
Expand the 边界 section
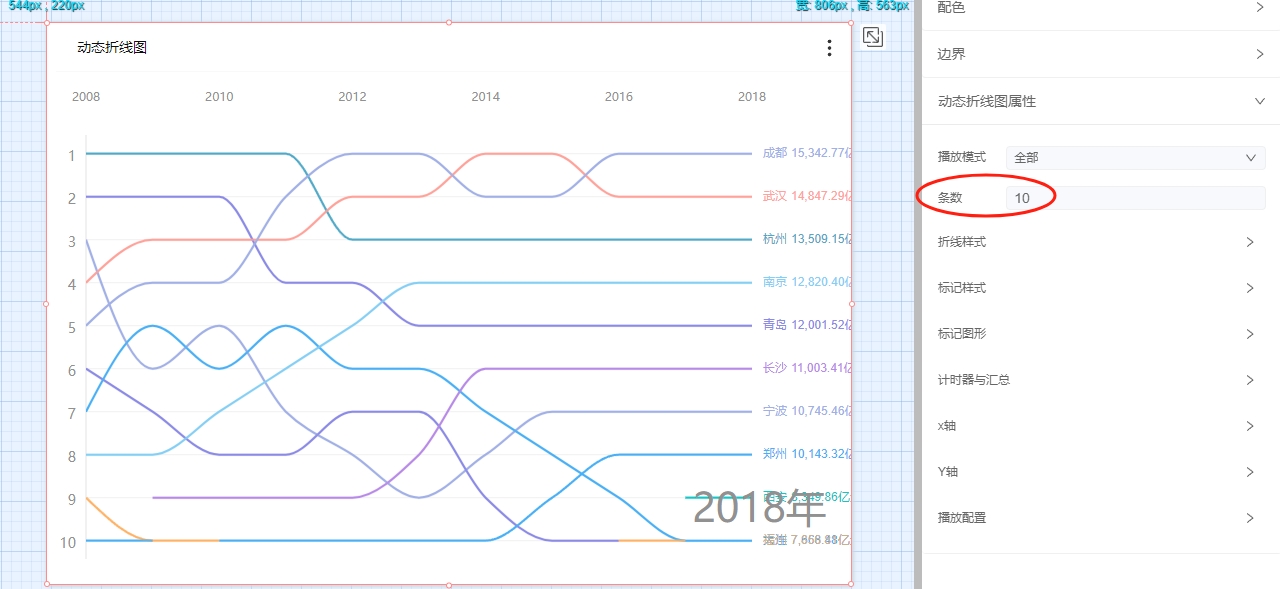[x=1100, y=54]
